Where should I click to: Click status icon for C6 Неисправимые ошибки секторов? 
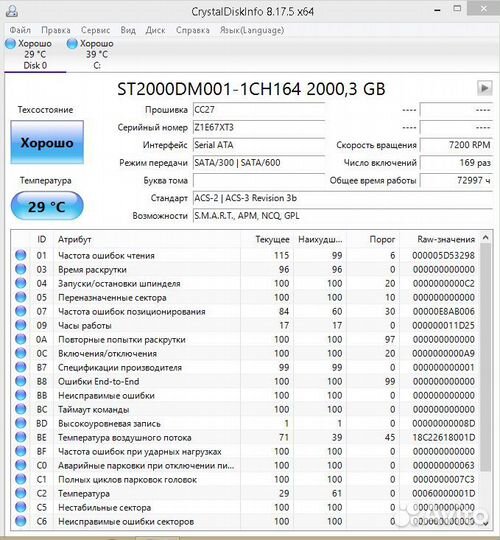click(21, 521)
